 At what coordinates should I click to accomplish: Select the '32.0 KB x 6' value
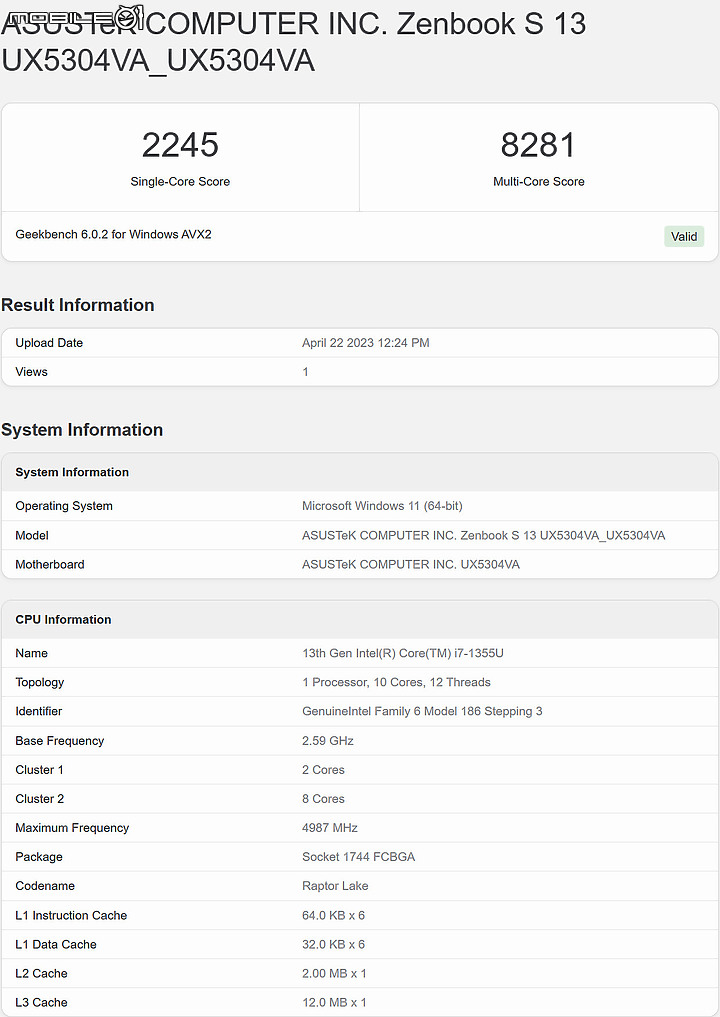[x=333, y=944]
